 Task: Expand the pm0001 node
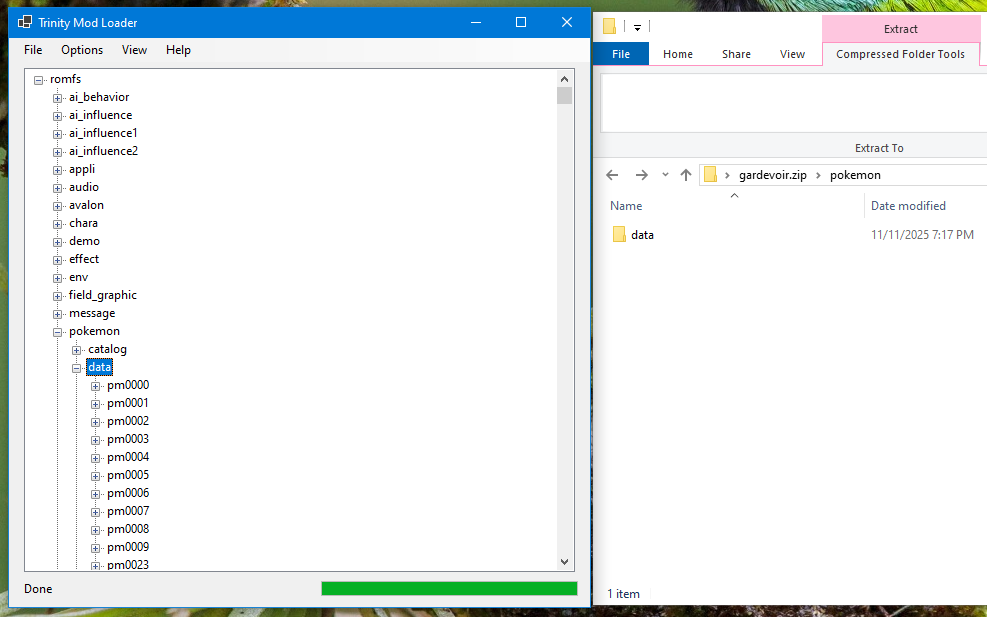pos(95,404)
